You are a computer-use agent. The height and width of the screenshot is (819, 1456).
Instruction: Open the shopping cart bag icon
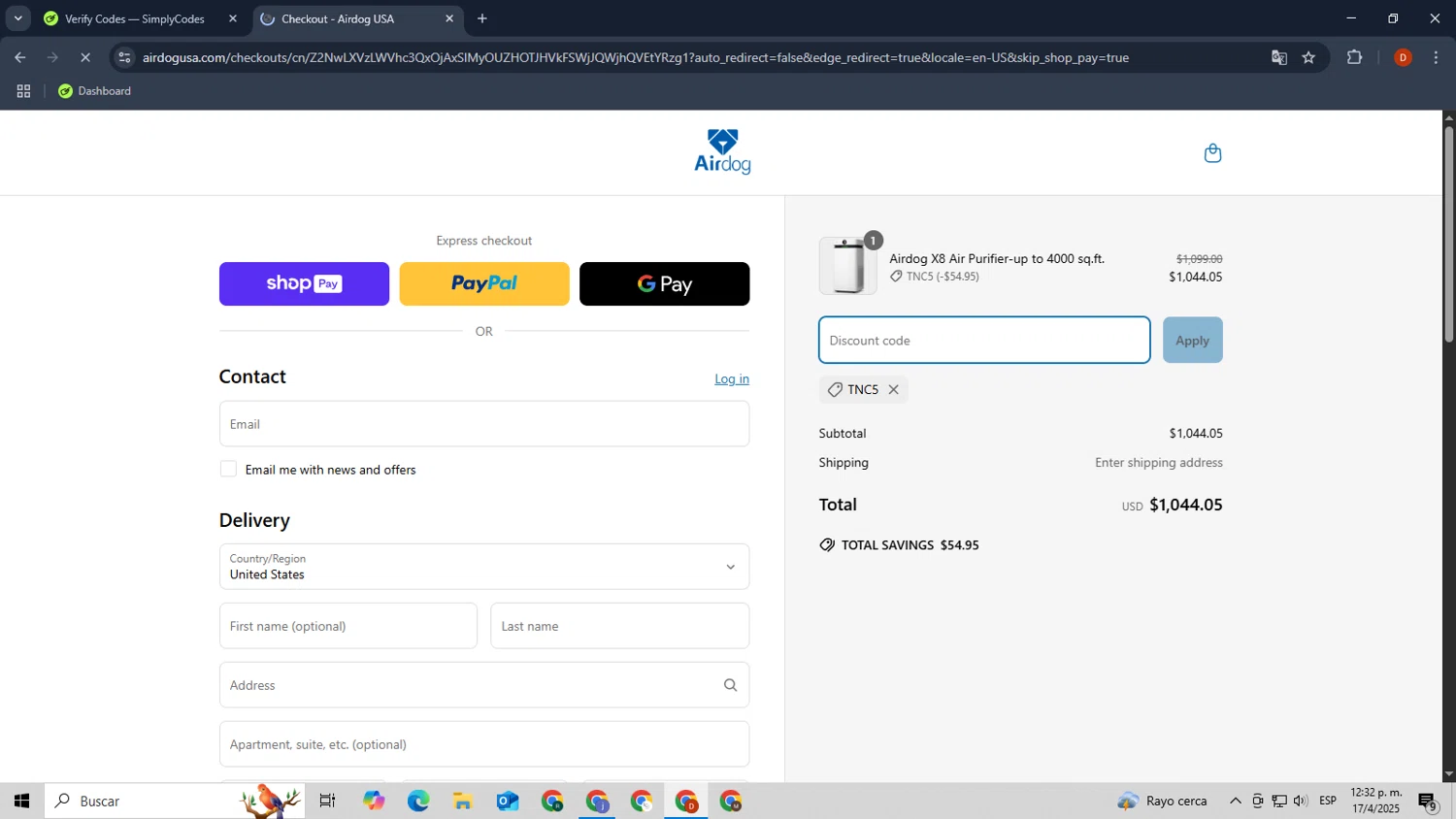(x=1212, y=153)
